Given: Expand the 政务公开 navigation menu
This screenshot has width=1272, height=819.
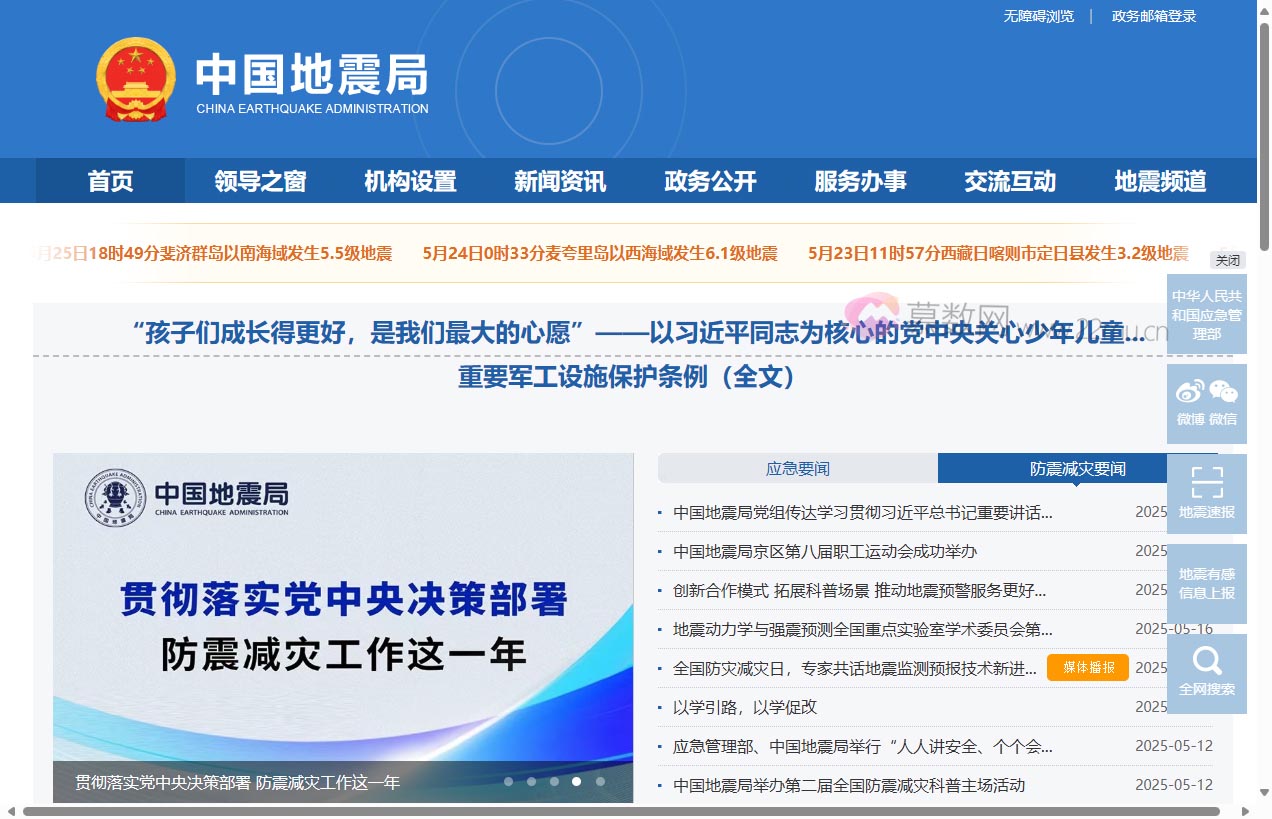Looking at the screenshot, I should pyautogui.click(x=709, y=181).
